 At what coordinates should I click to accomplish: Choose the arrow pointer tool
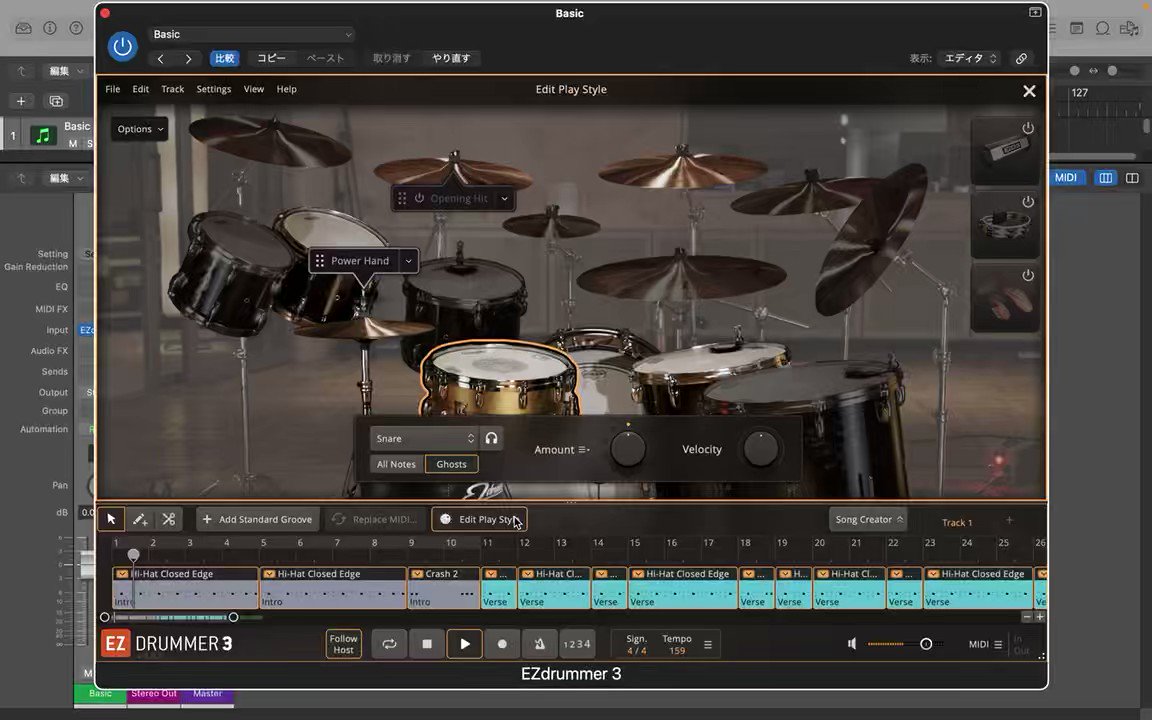111,519
